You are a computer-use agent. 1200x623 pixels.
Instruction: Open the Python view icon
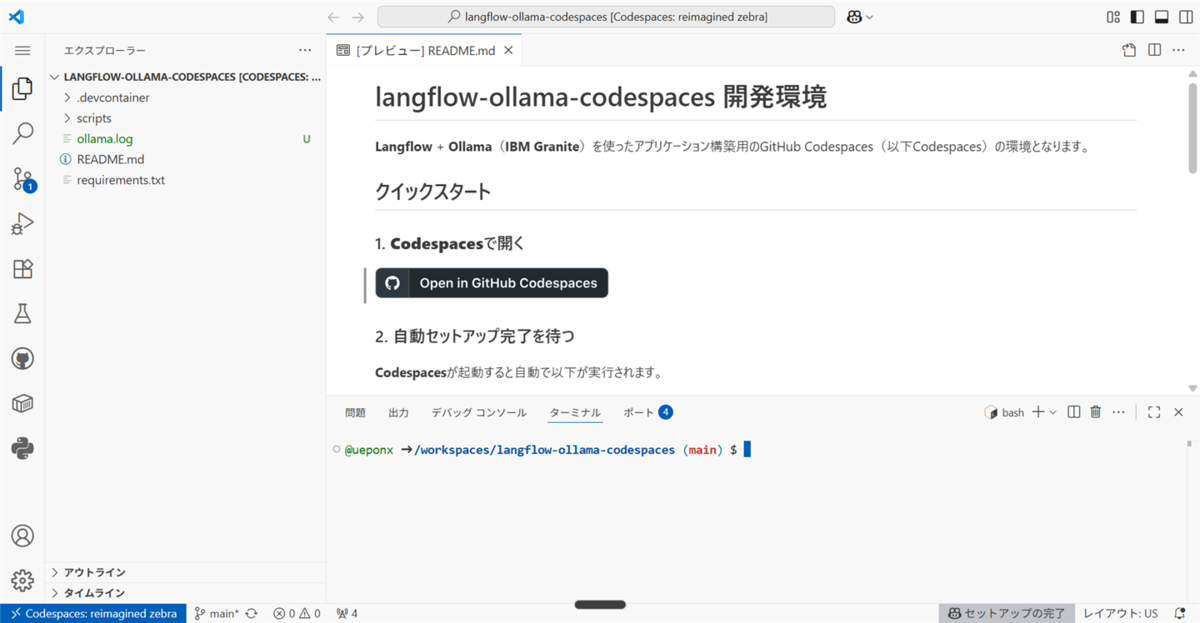[22, 448]
